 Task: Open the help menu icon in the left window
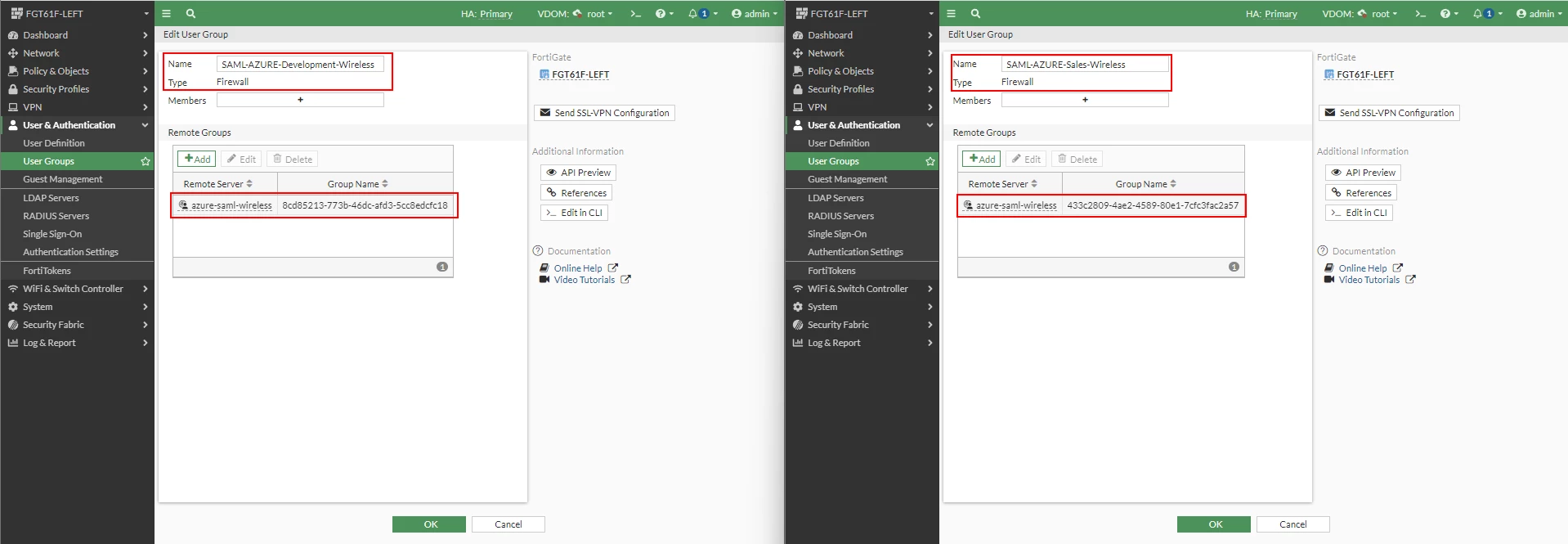(664, 13)
